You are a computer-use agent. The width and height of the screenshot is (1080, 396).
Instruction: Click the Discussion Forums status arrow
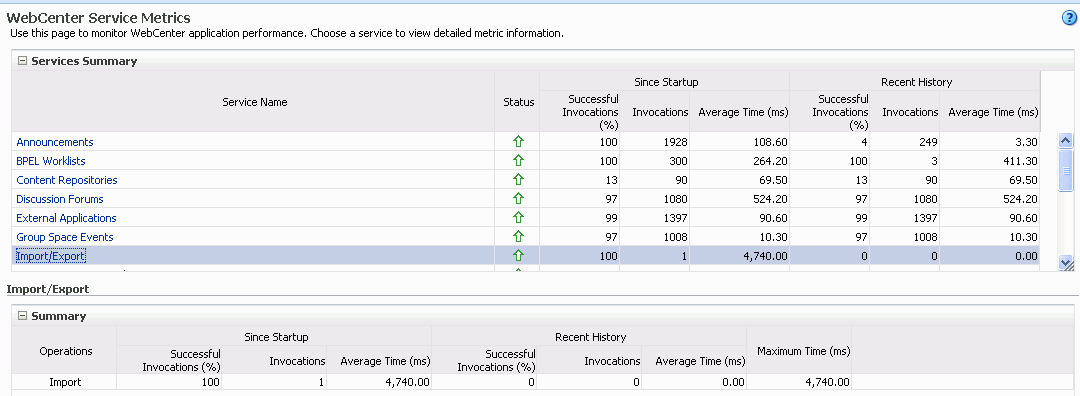(x=518, y=199)
